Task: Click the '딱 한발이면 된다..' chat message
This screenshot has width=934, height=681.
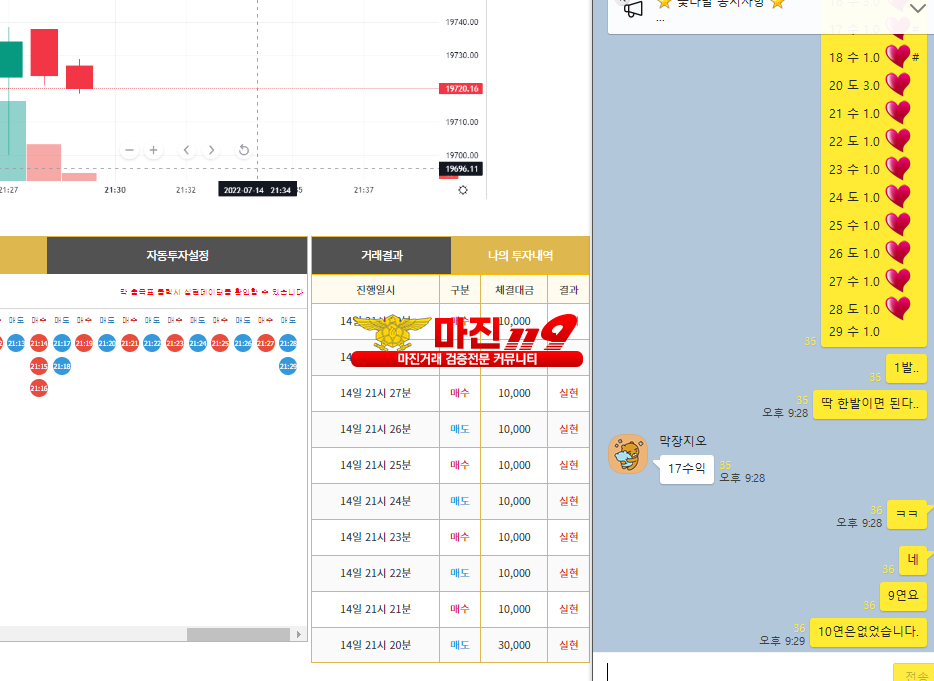Action: 870,404
